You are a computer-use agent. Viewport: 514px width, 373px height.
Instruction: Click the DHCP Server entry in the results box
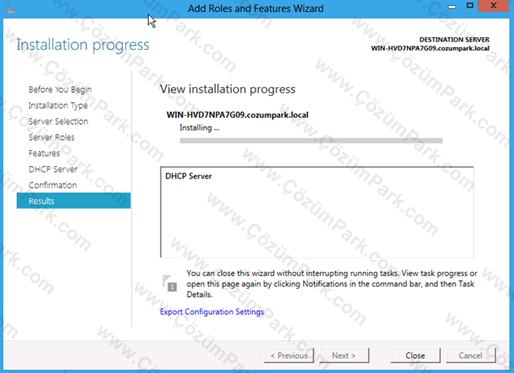click(189, 176)
